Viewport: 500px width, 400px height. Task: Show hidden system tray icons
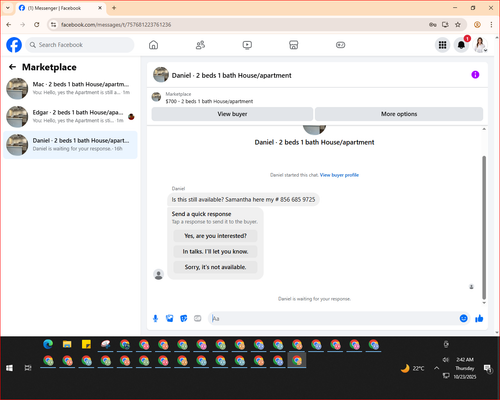coord(436,368)
